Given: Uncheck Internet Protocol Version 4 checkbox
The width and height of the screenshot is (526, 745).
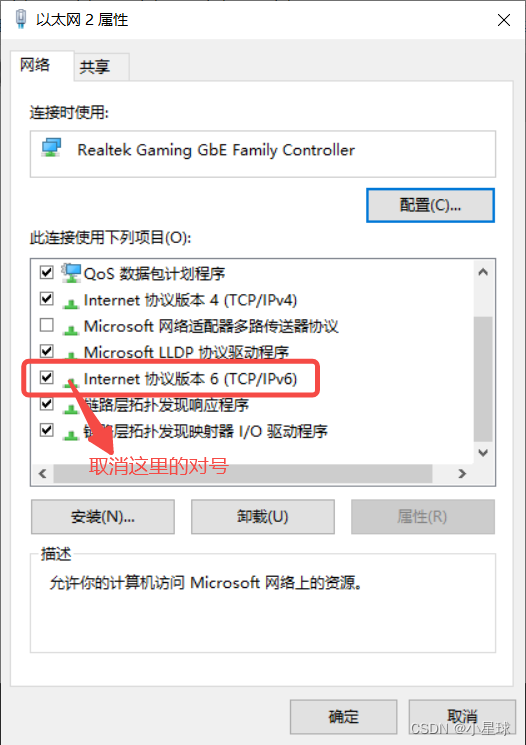Looking at the screenshot, I should (47, 298).
